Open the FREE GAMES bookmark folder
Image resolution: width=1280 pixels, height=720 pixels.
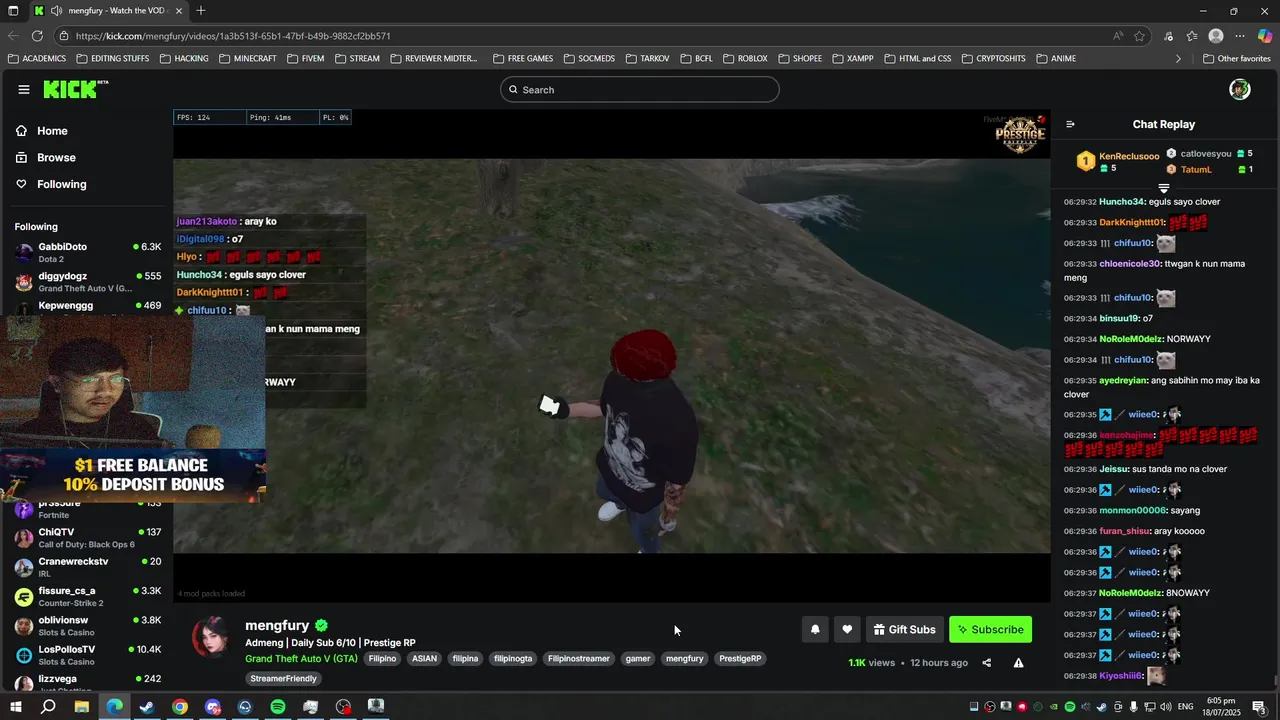523,59
